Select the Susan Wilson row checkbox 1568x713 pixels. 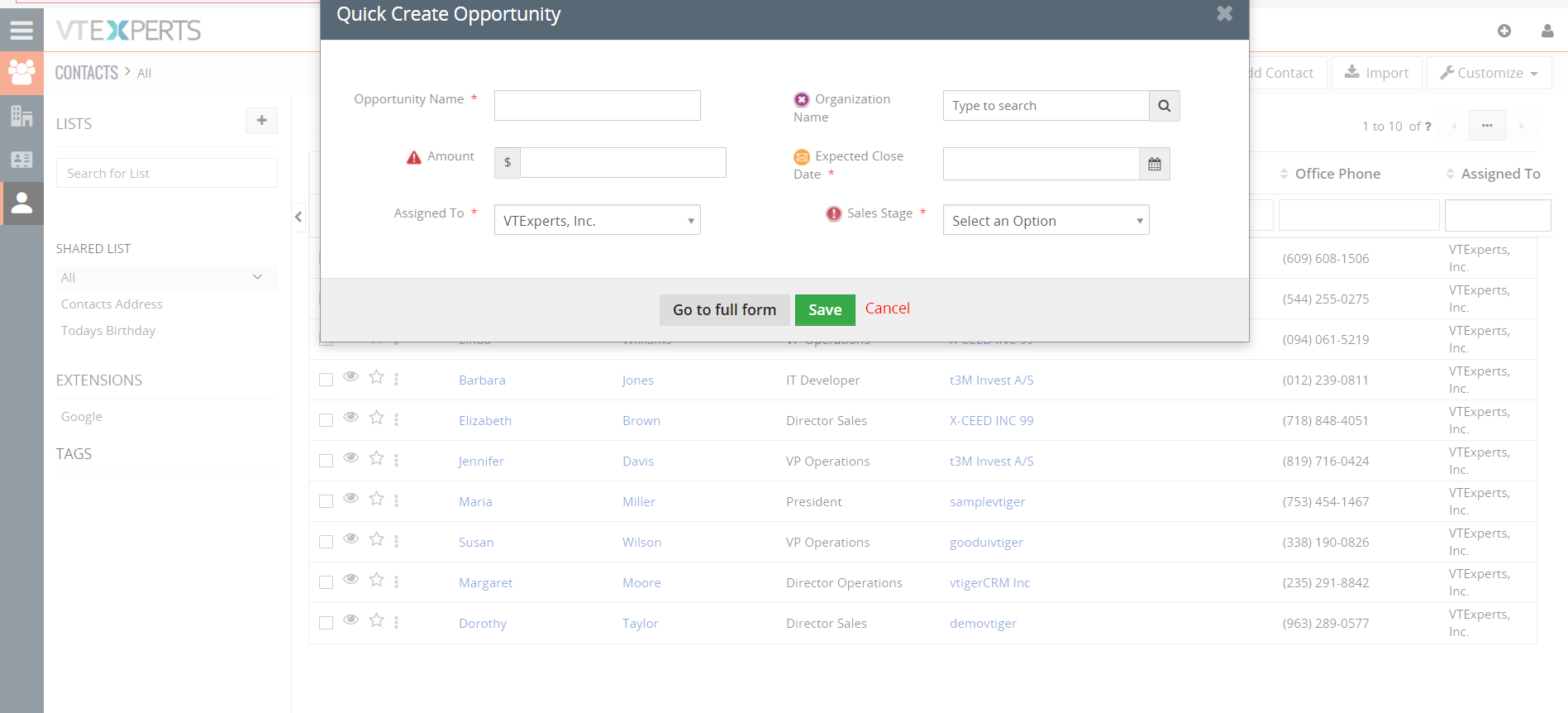click(326, 542)
